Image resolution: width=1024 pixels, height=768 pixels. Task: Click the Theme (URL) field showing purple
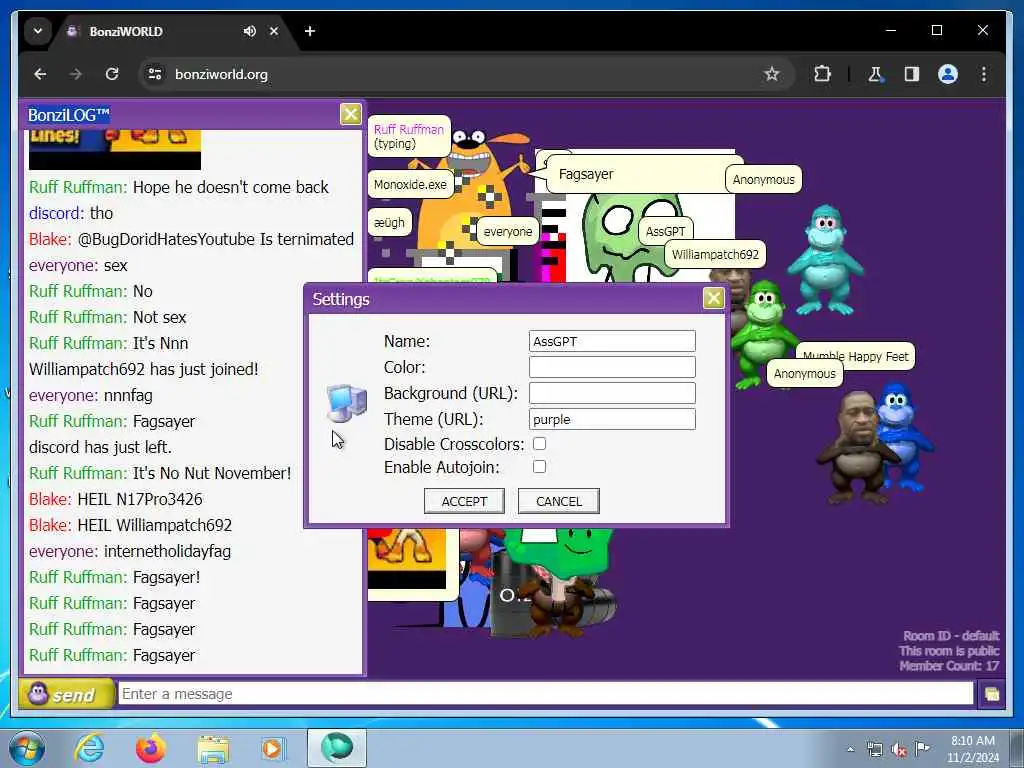click(x=612, y=419)
